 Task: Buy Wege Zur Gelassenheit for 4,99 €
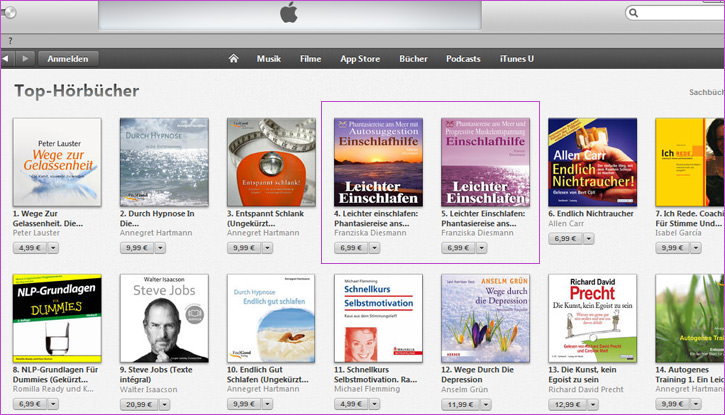(x=30, y=248)
